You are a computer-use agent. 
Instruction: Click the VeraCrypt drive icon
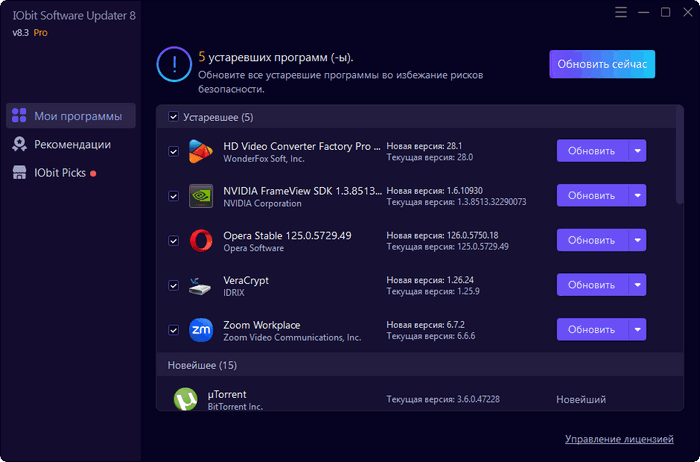tap(200, 286)
